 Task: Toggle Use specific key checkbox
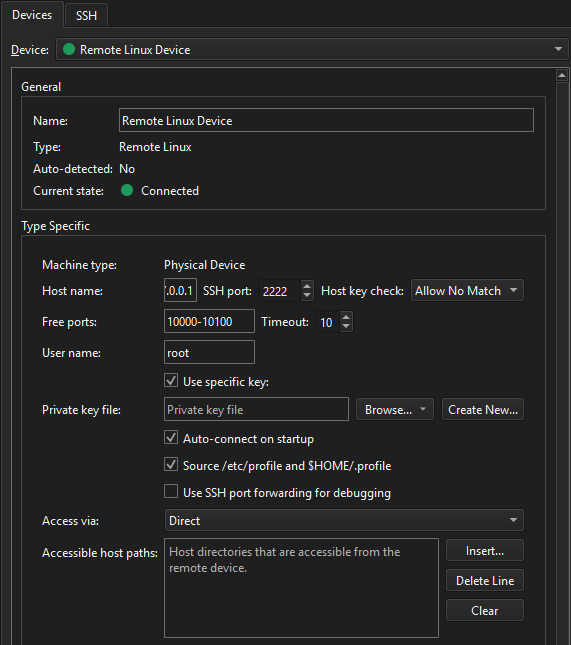coord(171,381)
